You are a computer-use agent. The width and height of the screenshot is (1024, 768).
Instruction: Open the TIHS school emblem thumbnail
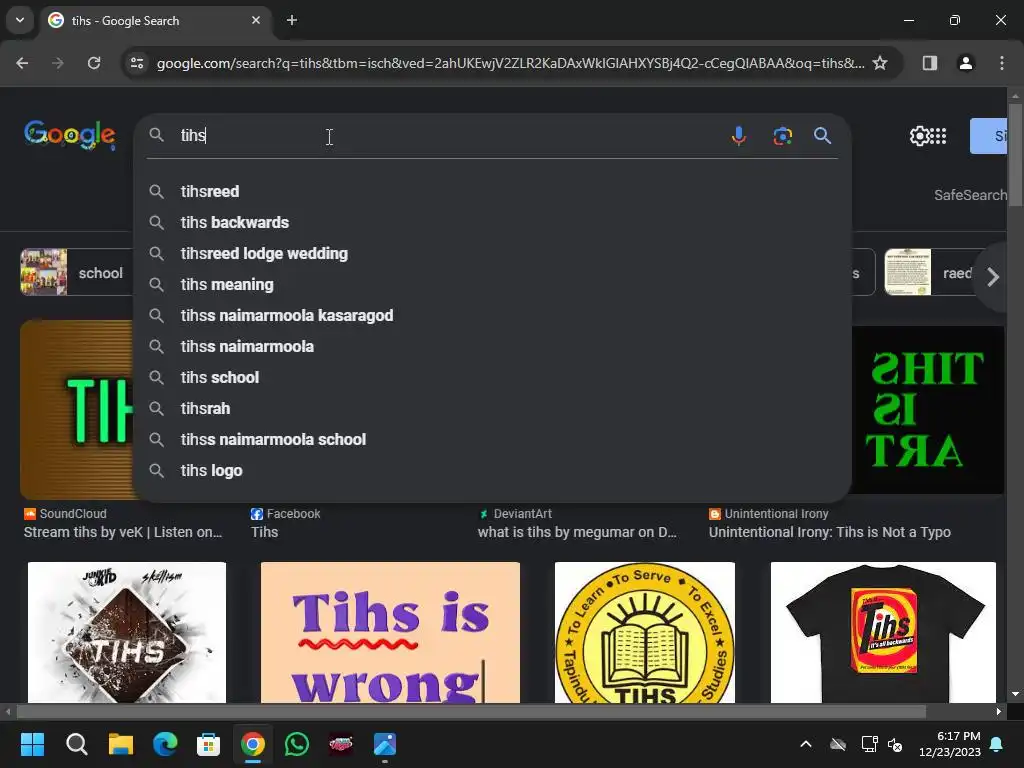pos(645,632)
